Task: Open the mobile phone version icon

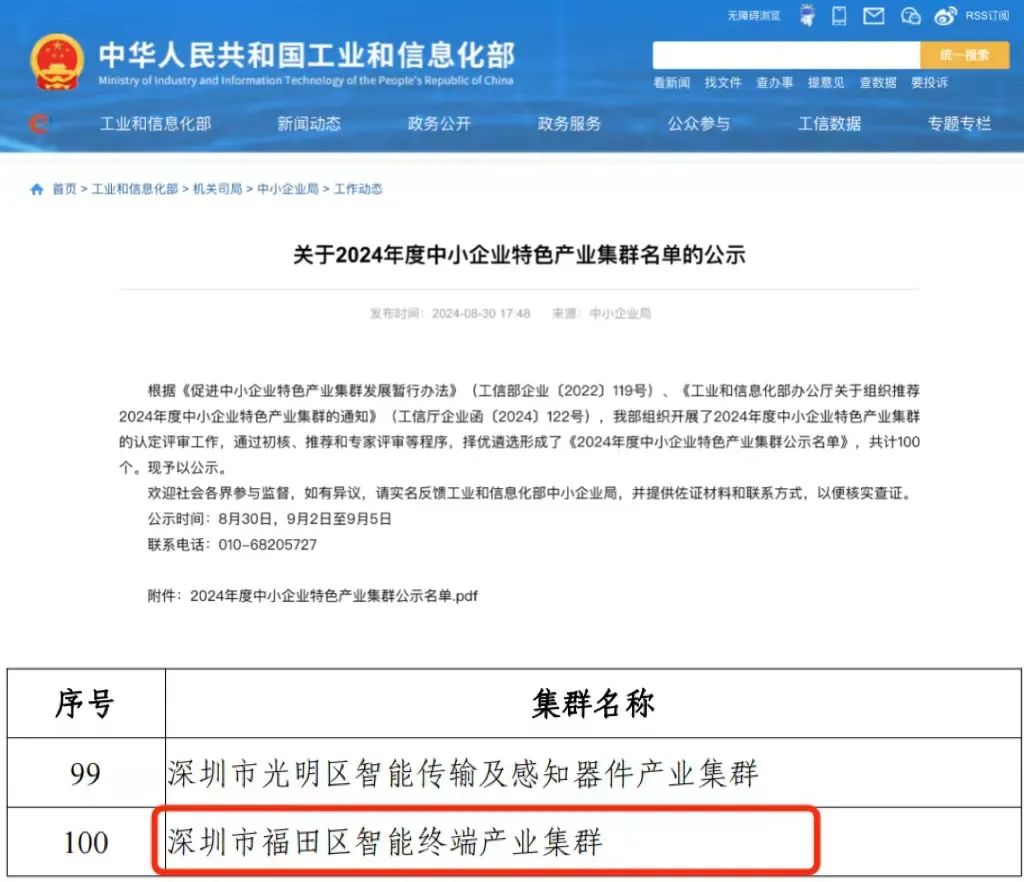Action: (839, 16)
